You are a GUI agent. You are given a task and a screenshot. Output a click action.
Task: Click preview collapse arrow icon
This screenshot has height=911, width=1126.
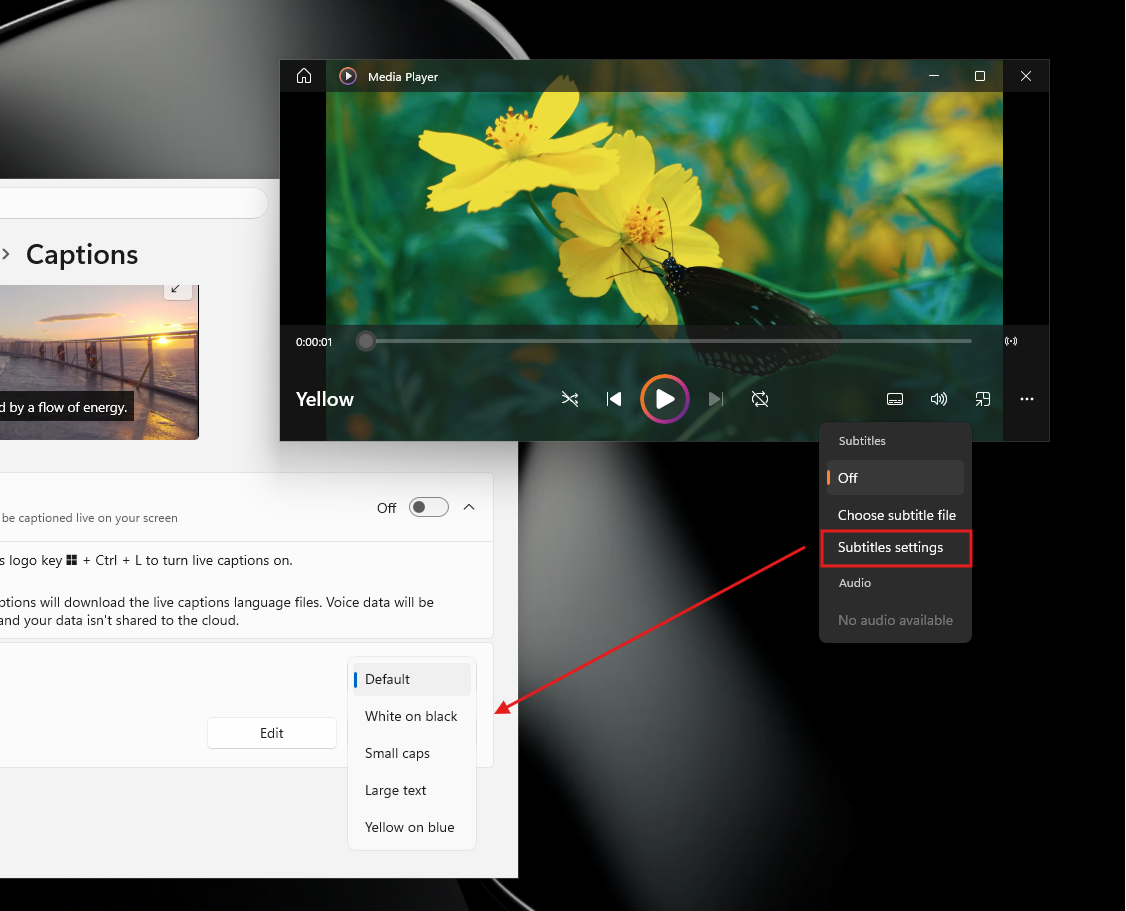point(176,289)
